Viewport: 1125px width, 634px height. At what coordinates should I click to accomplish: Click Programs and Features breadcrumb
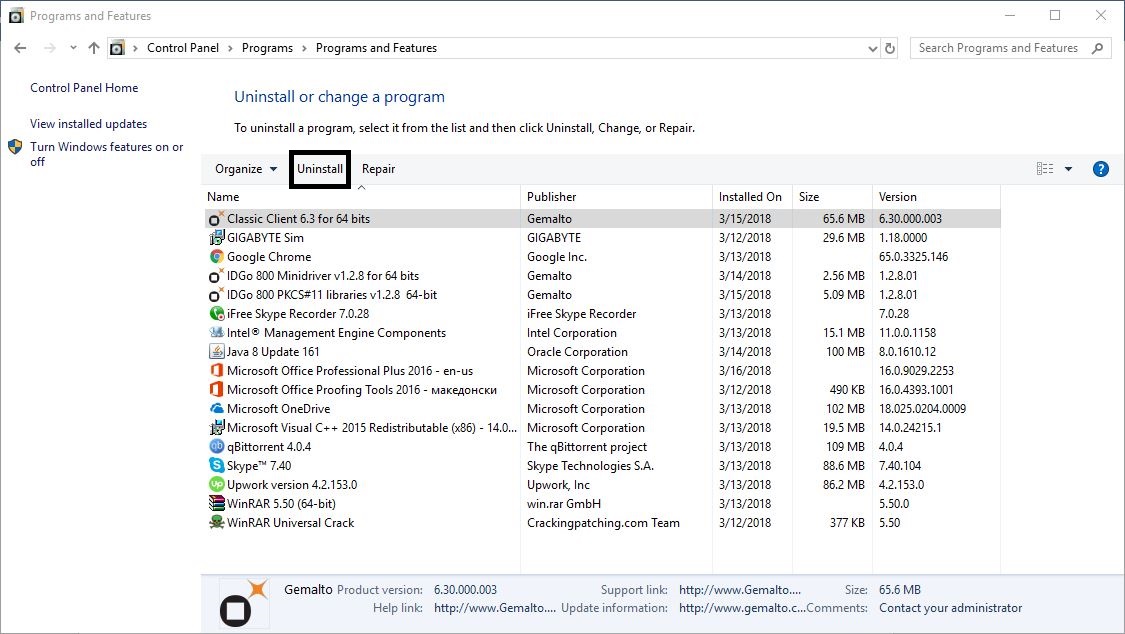[x=376, y=48]
